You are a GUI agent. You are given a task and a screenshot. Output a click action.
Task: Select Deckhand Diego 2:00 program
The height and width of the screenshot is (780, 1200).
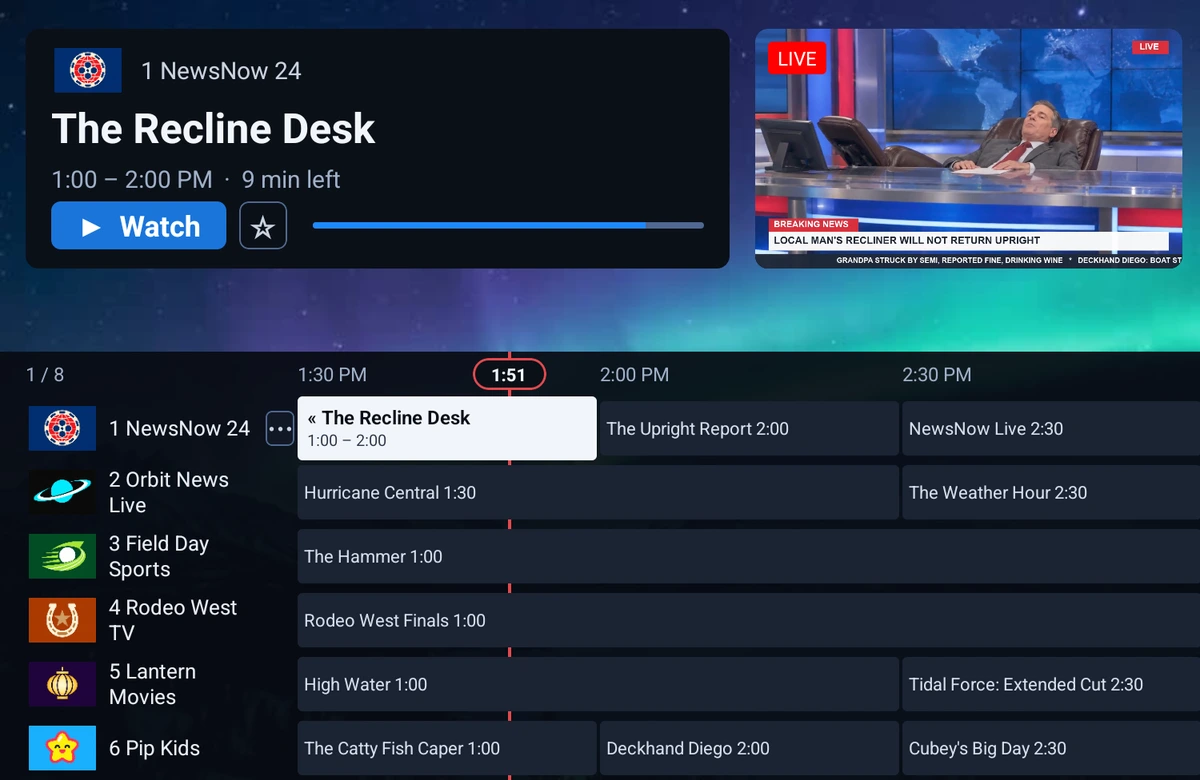pyautogui.click(x=749, y=749)
